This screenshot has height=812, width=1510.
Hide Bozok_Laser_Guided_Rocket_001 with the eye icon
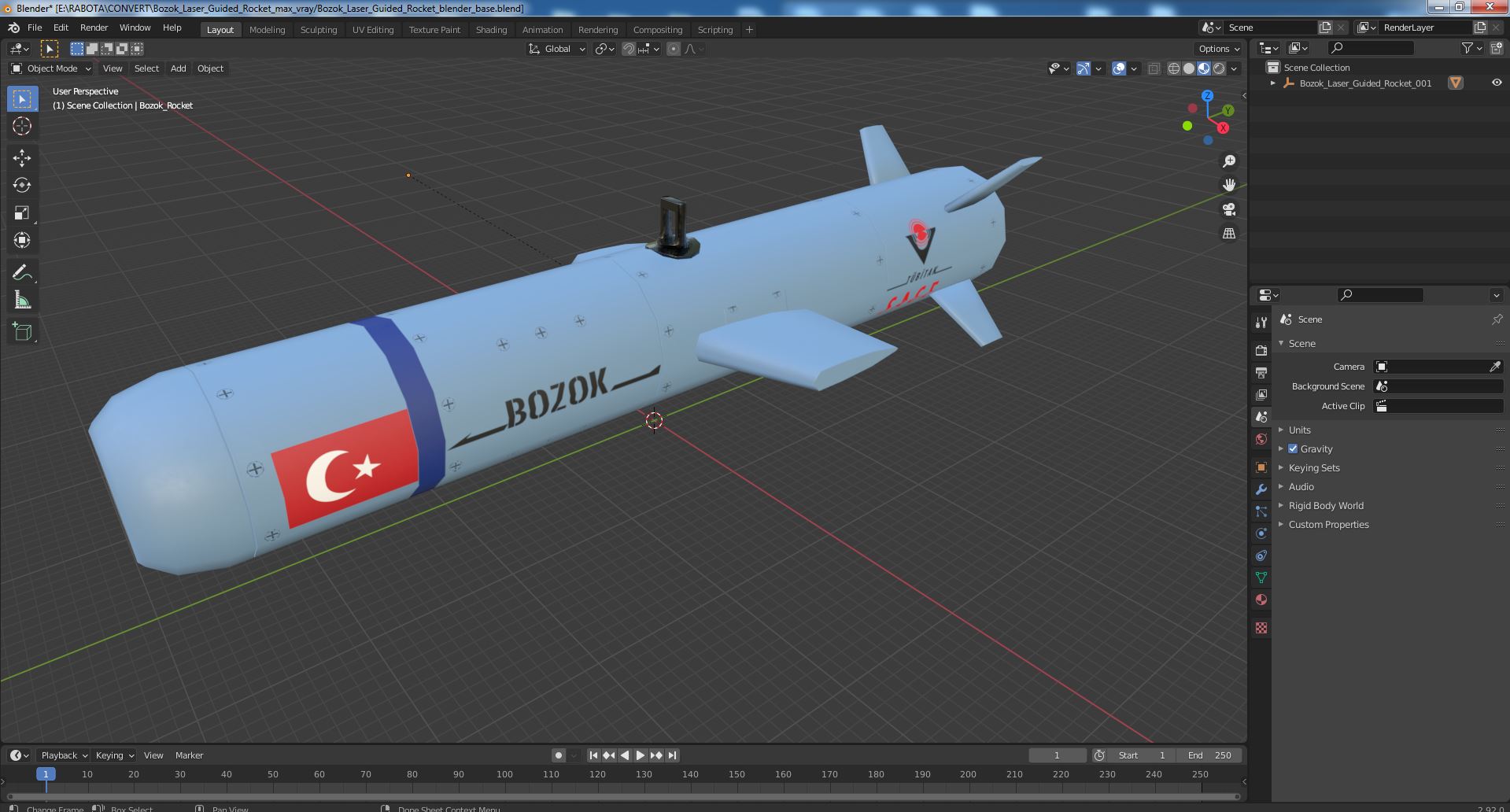tap(1496, 83)
